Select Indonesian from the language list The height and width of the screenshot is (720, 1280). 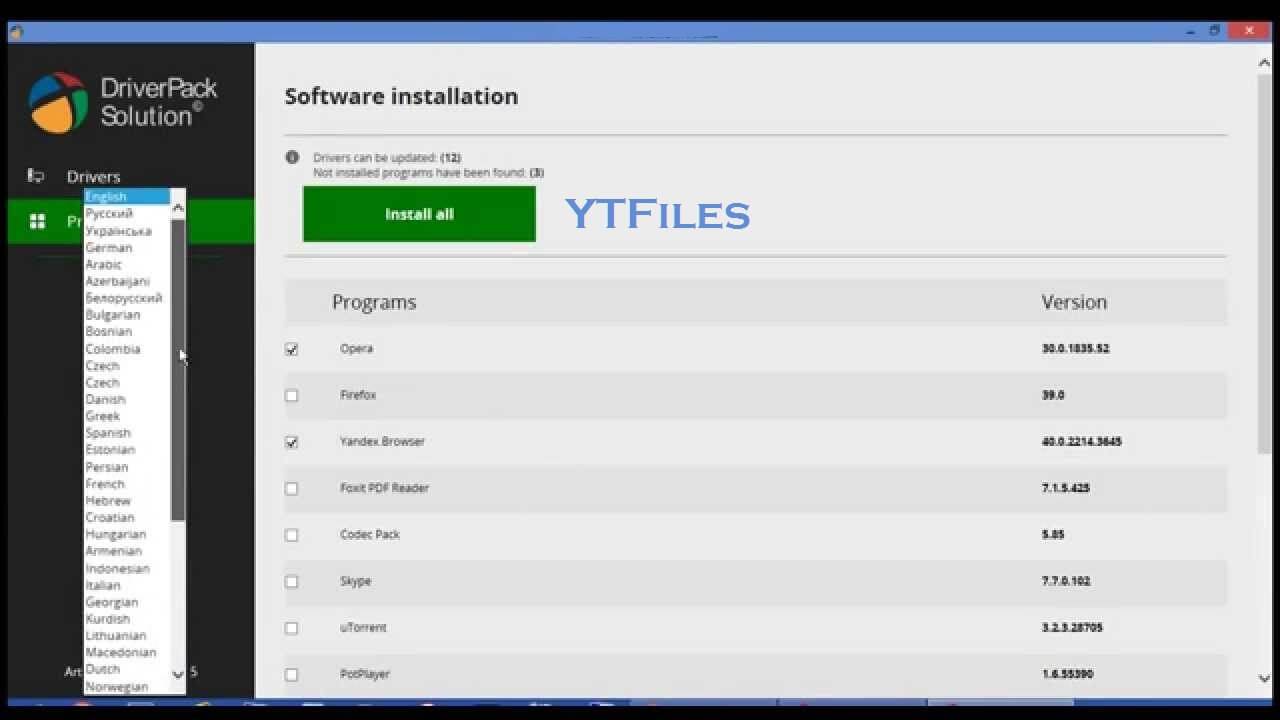click(x=127, y=568)
